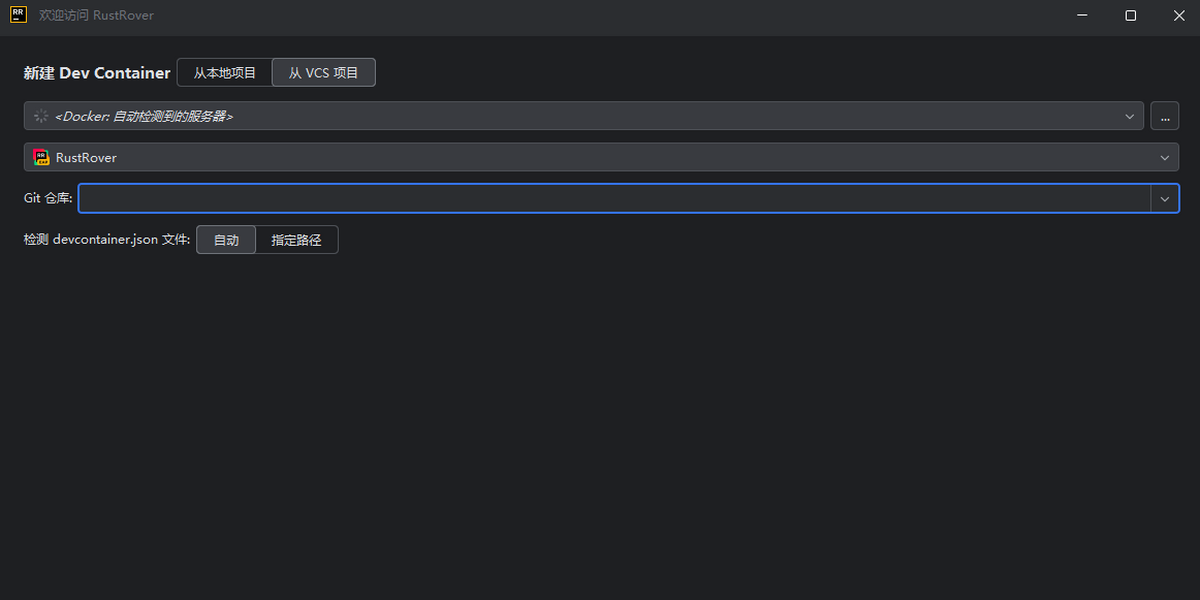Click the loading spinner in the Docker server field
Image resolution: width=1200 pixels, height=600 pixels.
41,116
